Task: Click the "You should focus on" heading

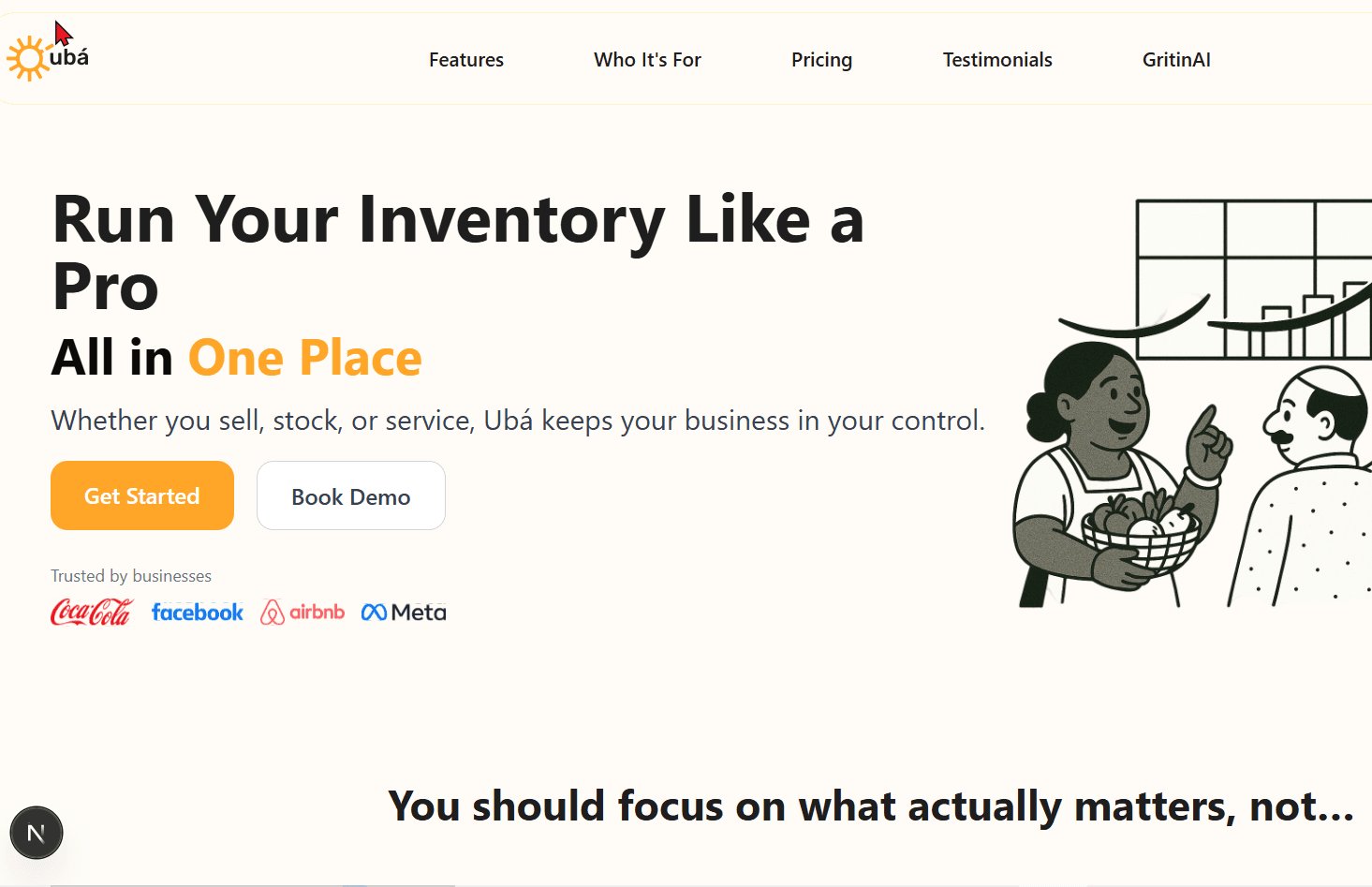Action: tap(871, 806)
